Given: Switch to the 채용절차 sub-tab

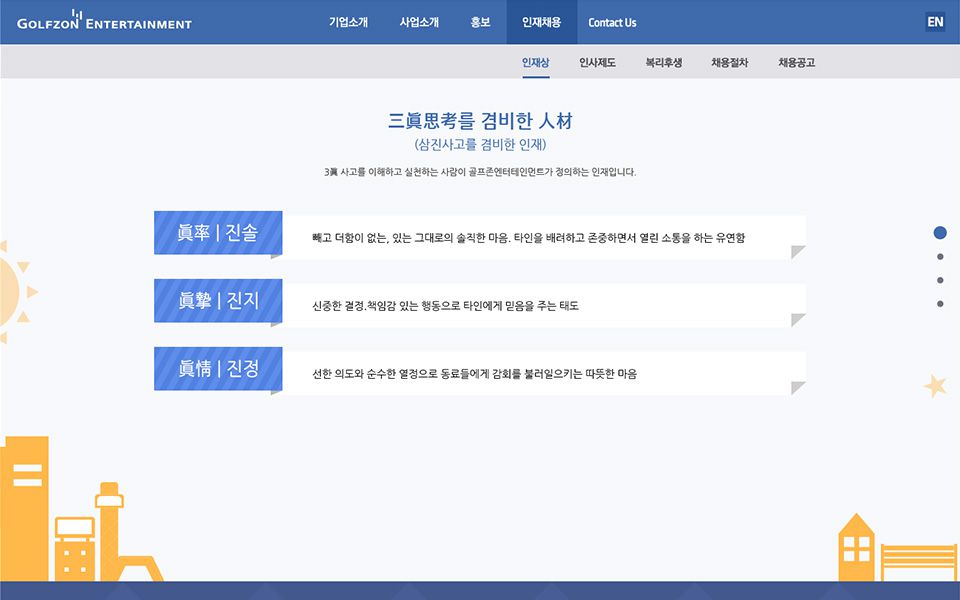Looking at the screenshot, I should pyautogui.click(x=729, y=62).
